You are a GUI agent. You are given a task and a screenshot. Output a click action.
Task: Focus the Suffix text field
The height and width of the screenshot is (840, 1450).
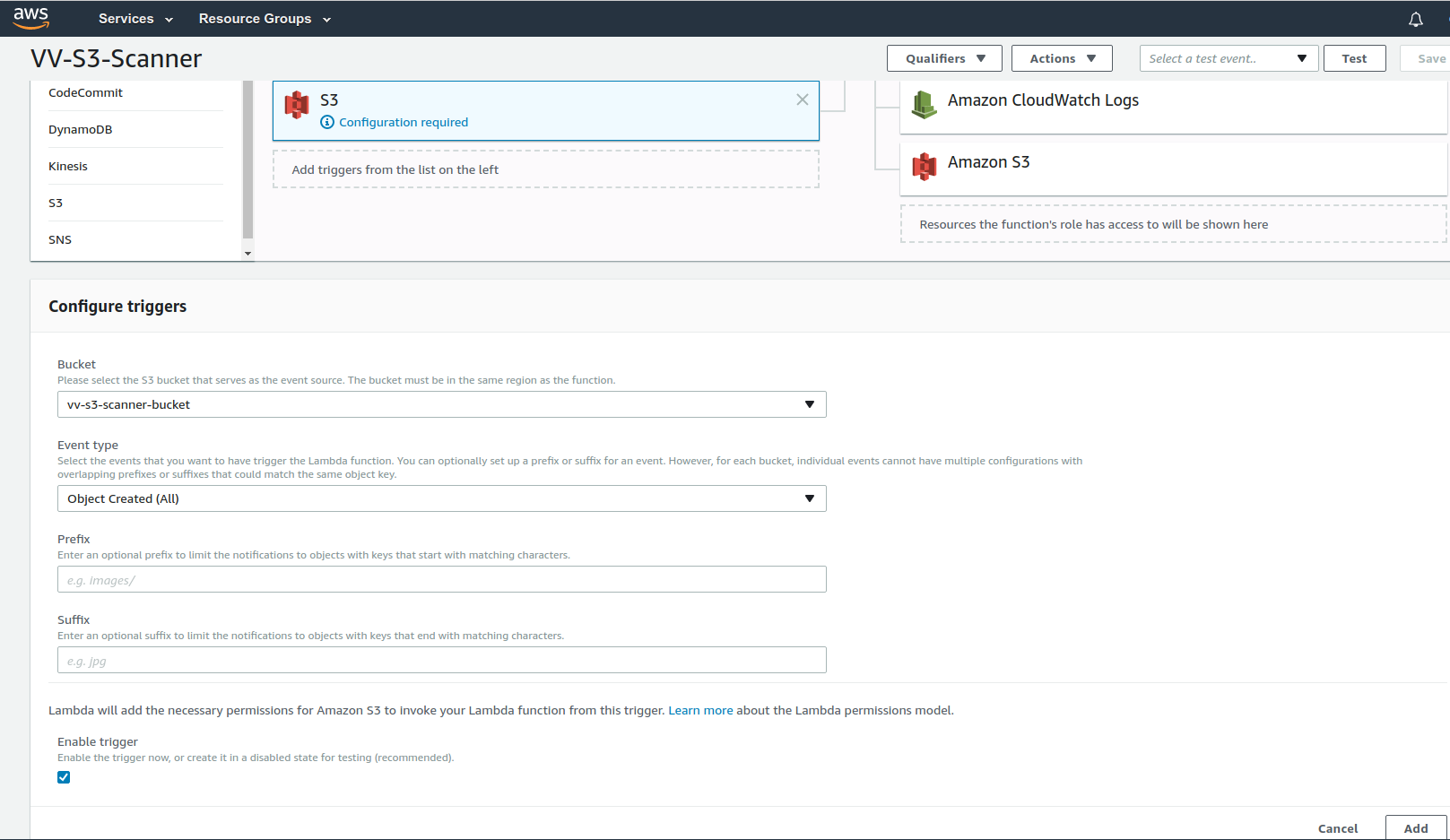coord(441,660)
